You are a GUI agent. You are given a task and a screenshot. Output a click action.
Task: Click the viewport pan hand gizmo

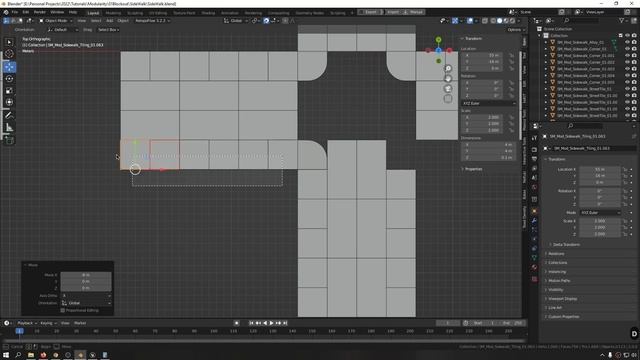(x=448, y=78)
